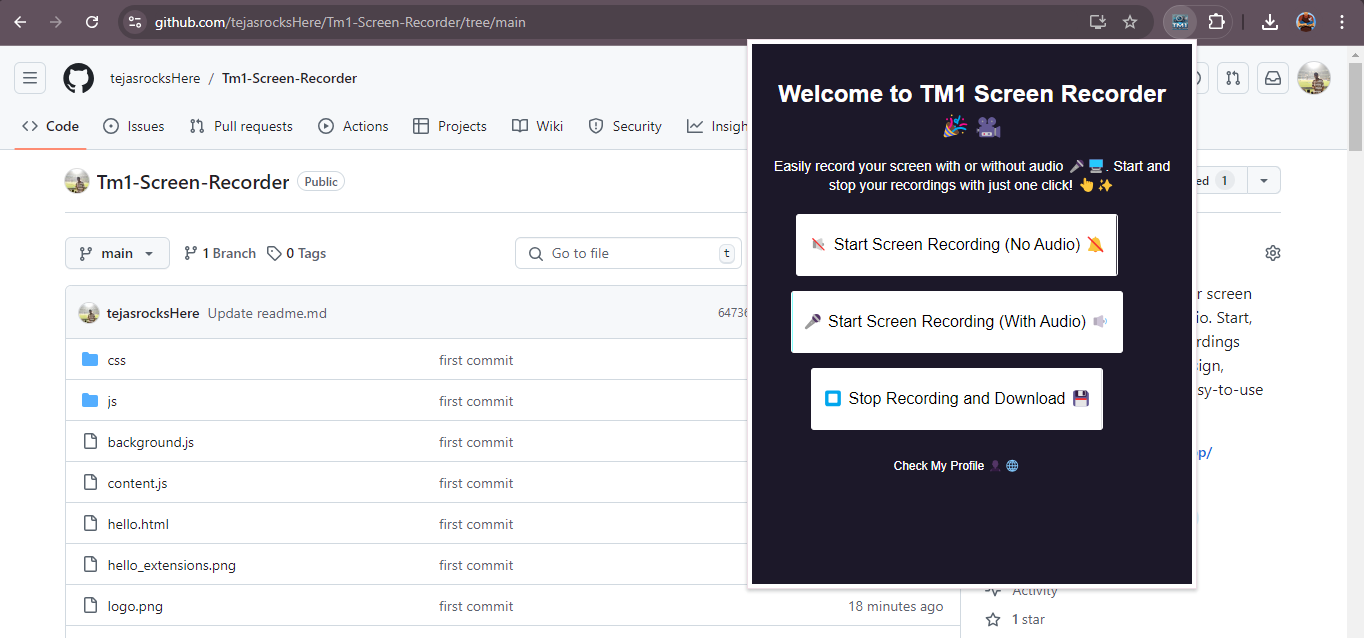Open the logo.png file
This screenshot has height=638, width=1364.
[x=135, y=606]
